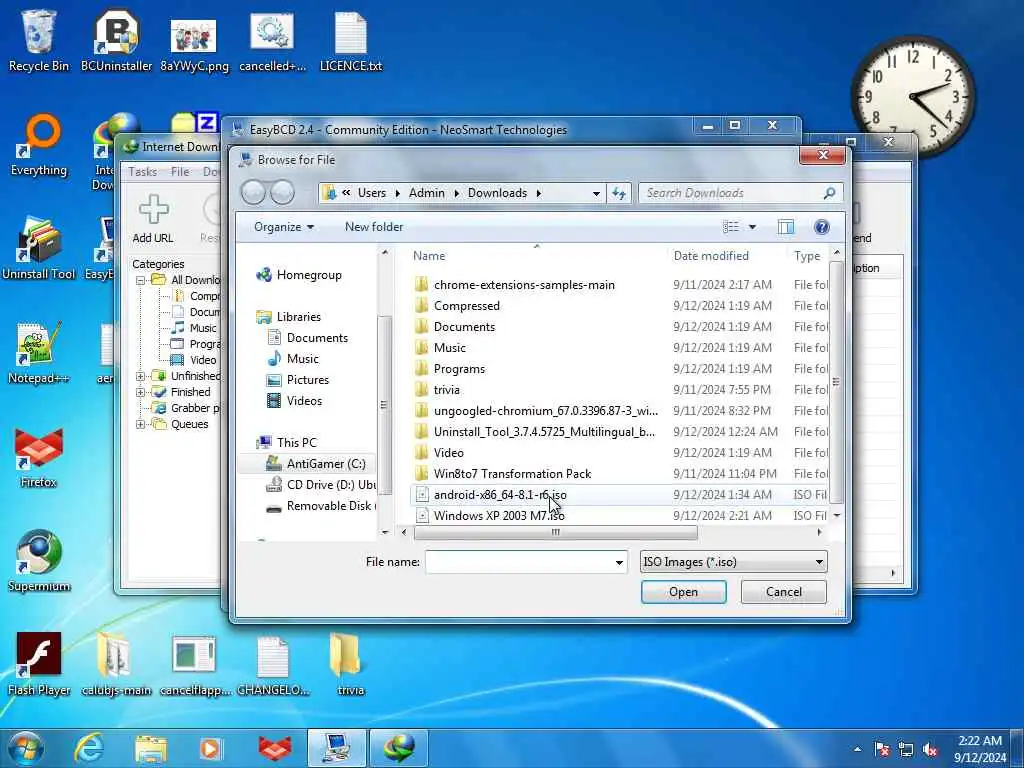Viewport: 1024px width, 768px height.
Task: Click the Search Downloads box
Action: pos(741,193)
